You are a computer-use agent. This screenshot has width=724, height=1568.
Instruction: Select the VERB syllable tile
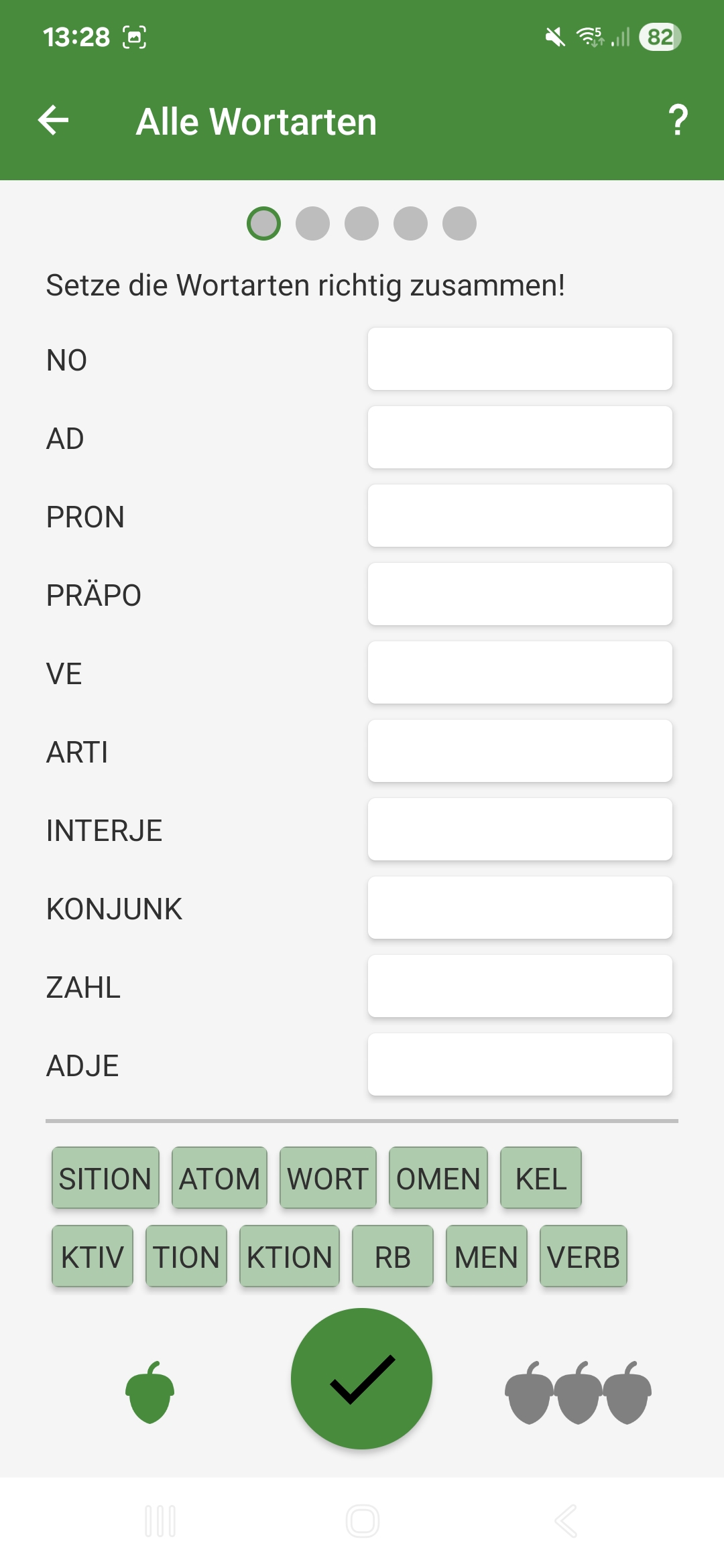[583, 1256]
